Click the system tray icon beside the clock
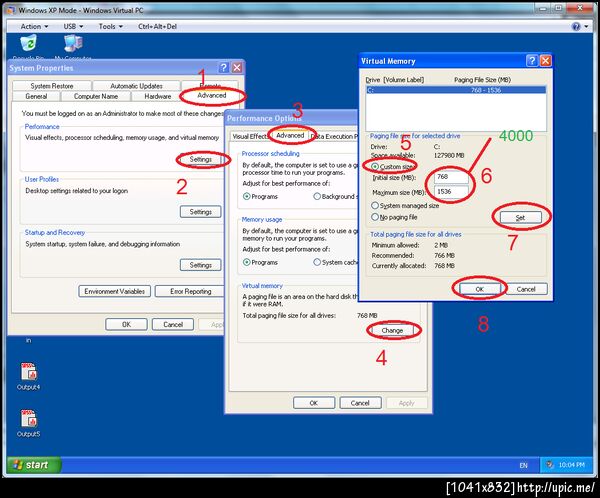 pyautogui.click(x=549, y=465)
